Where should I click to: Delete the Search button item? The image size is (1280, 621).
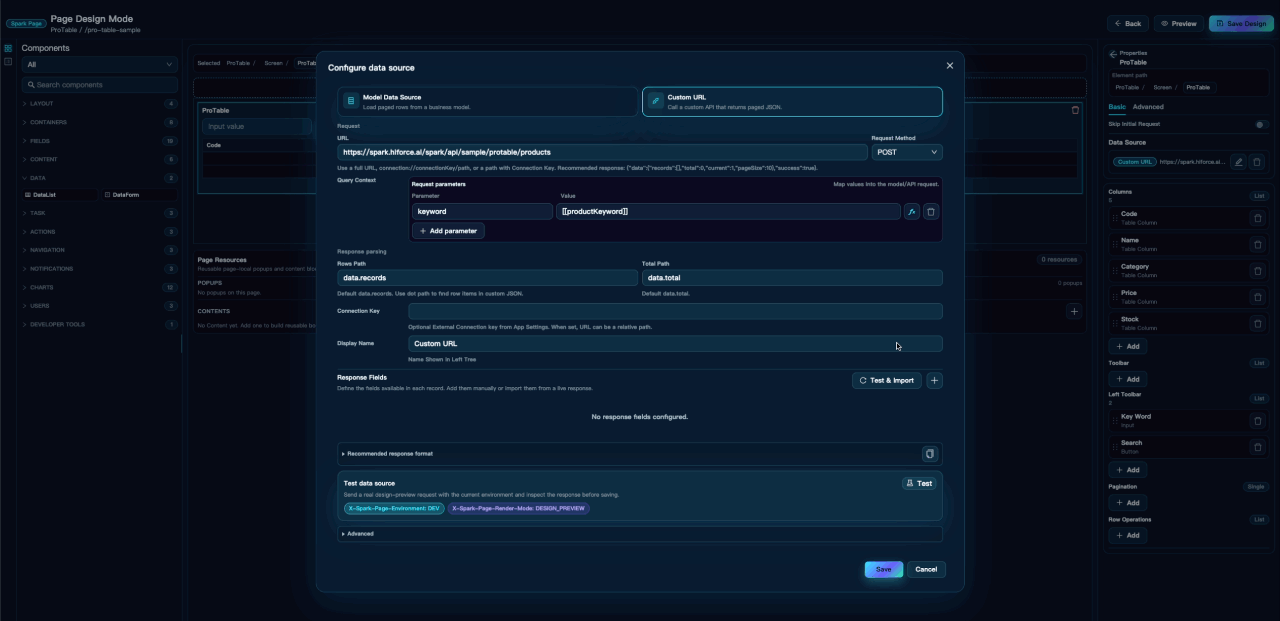(1258, 446)
